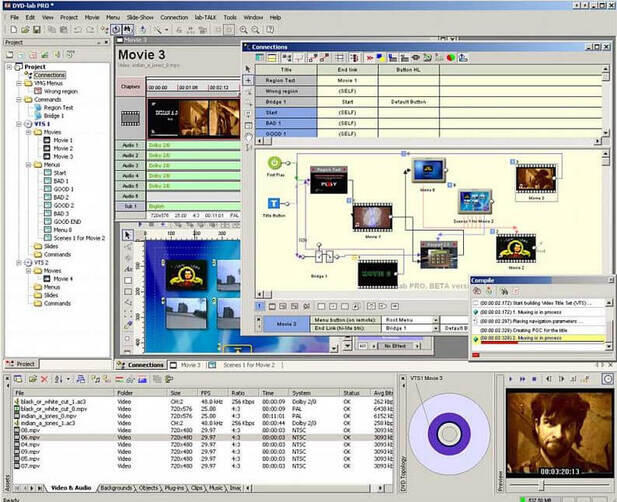Click the Project tab below the tree
This screenshot has width=617, height=502.
coord(21,364)
